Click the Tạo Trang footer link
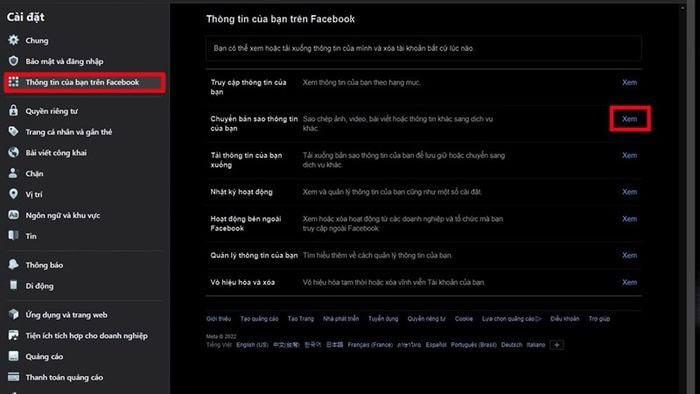 [301, 319]
